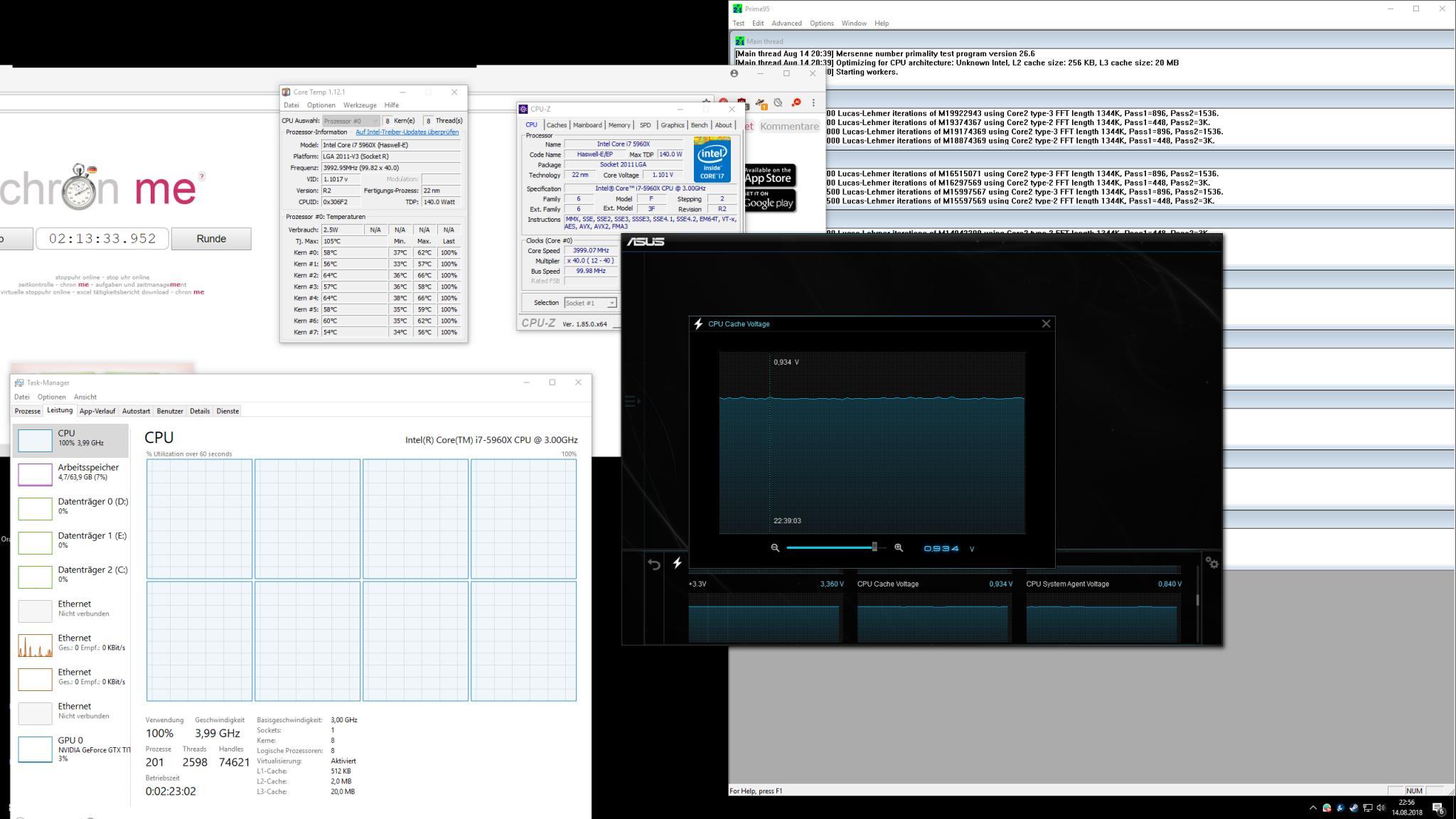Open the Werkzeuge menu in Core Temp
The height and width of the screenshot is (819, 1456).
coord(360,105)
